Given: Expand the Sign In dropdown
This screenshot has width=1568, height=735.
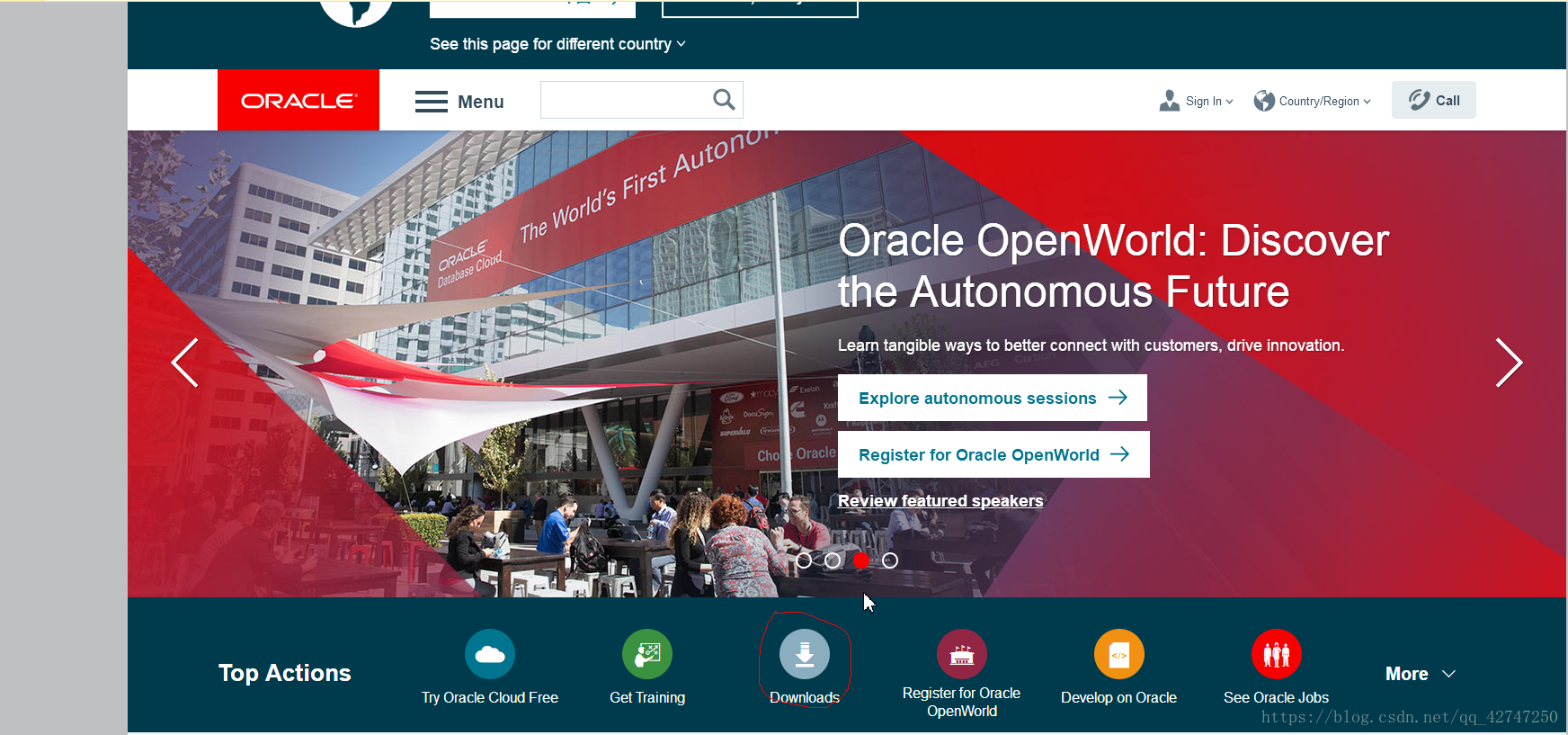Looking at the screenshot, I should click(1196, 101).
